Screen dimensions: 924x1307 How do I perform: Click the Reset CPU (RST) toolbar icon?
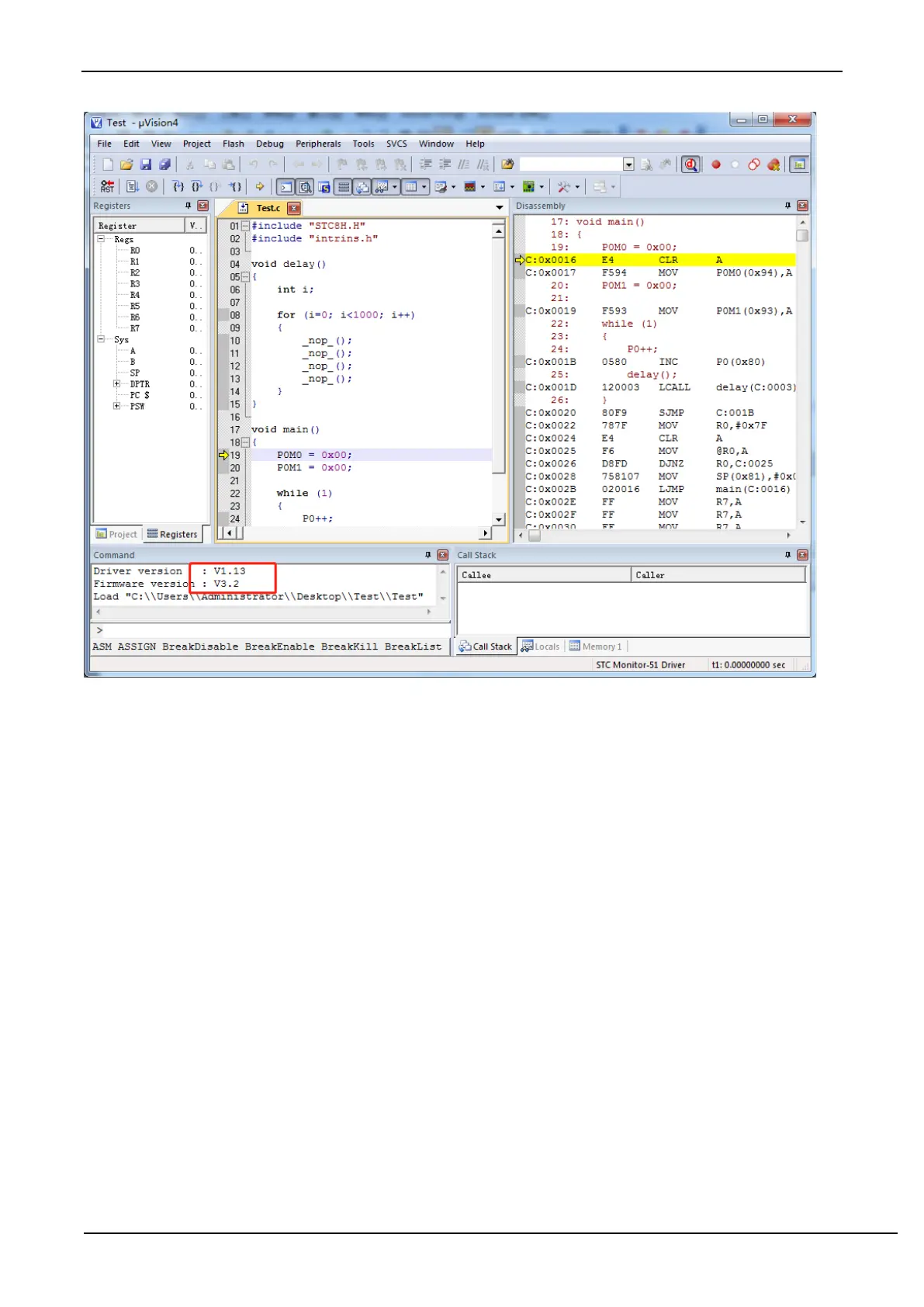pos(107,186)
